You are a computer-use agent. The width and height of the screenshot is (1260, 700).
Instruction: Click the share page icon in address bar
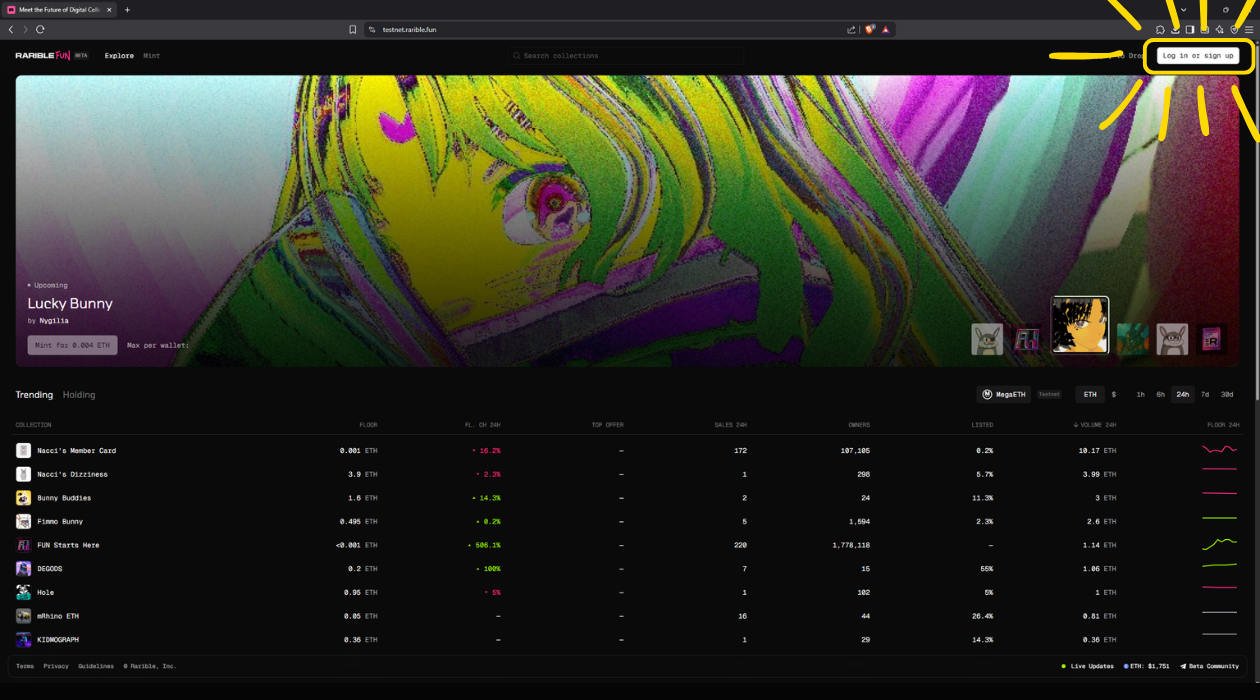point(851,30)
